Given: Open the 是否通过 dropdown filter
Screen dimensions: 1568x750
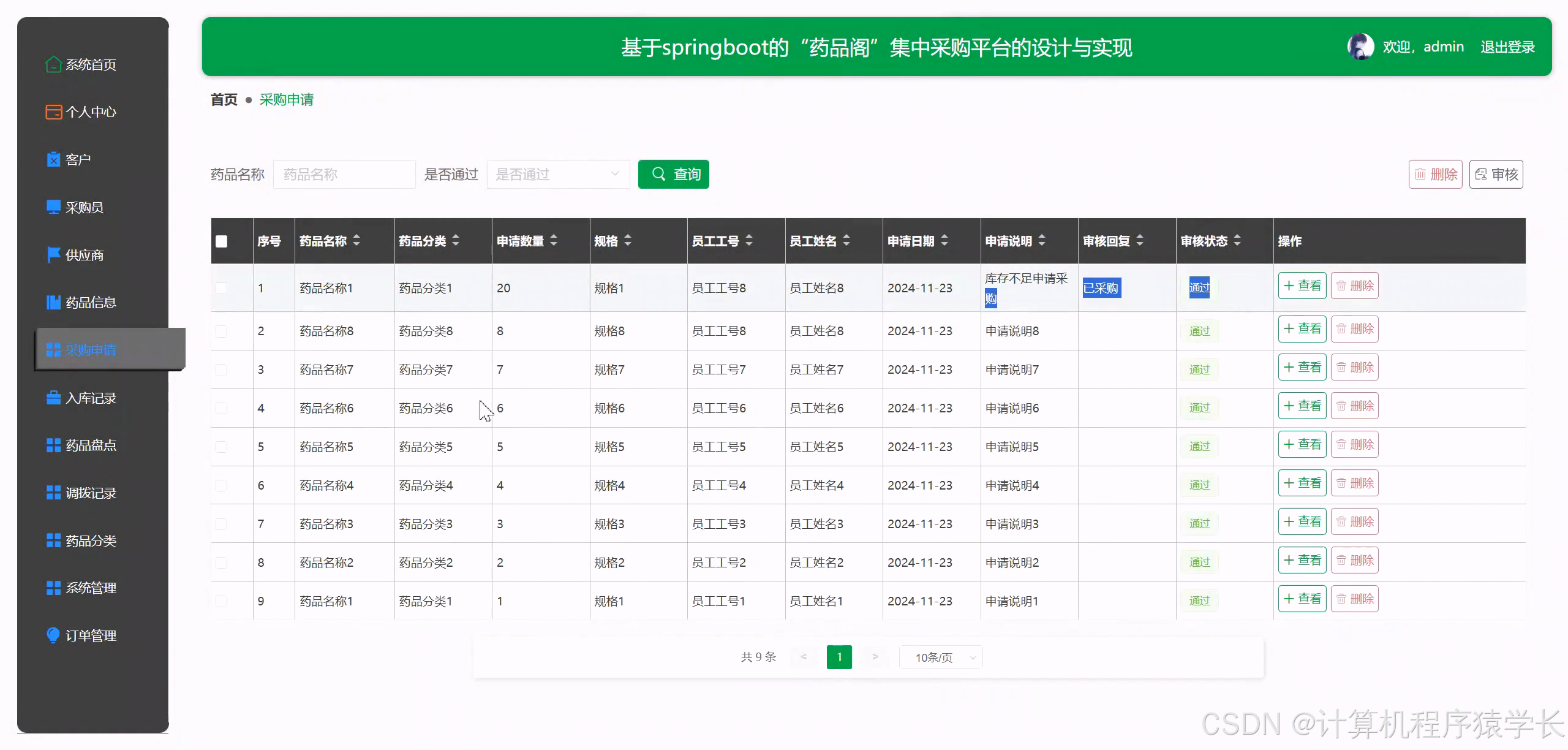Looking at the screenshot, I should click(x=557, y=174).
